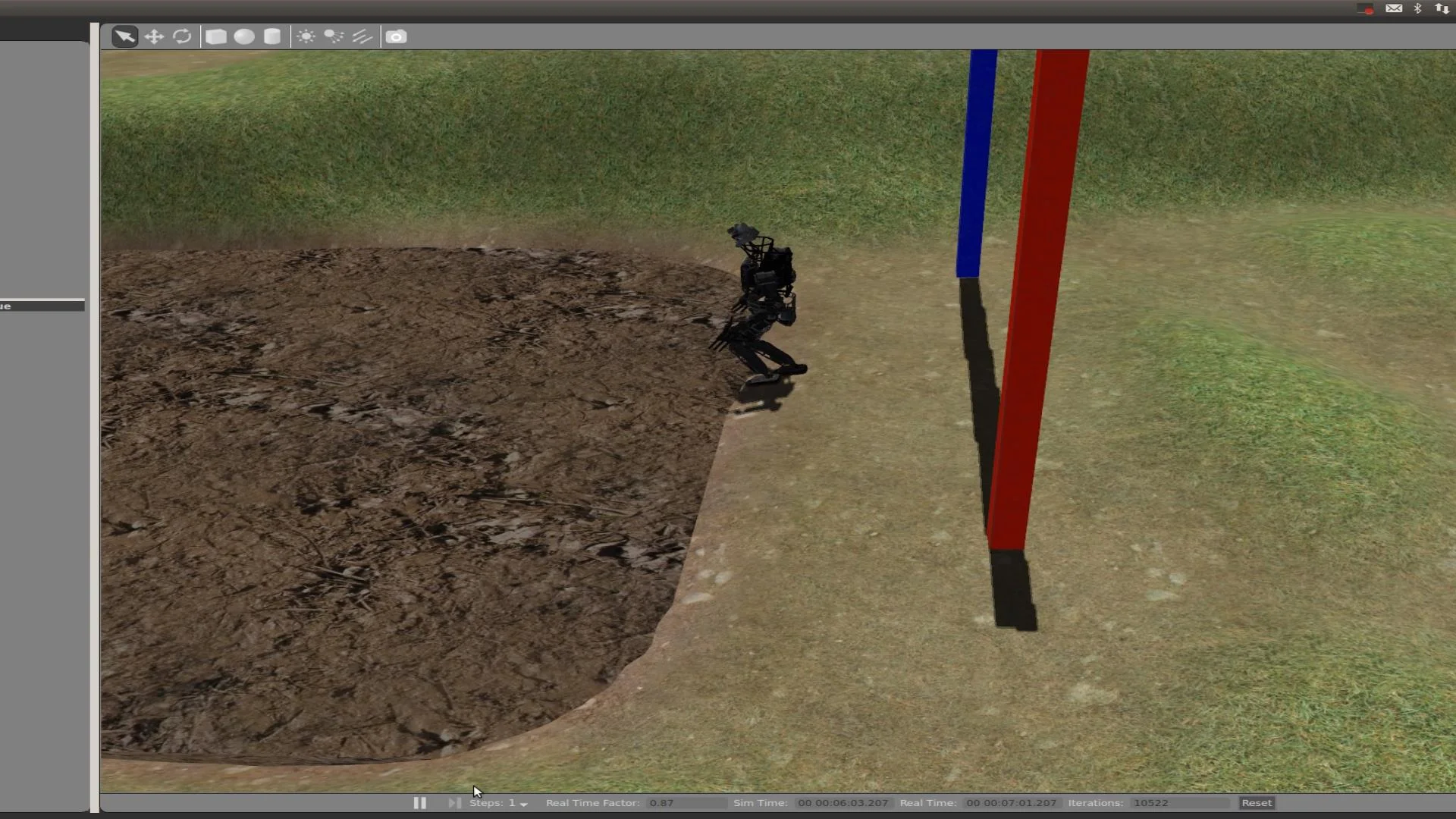Screen dimensions: 1456x819
Task: Insert a cylinder shape
Action: pos(271,36)
